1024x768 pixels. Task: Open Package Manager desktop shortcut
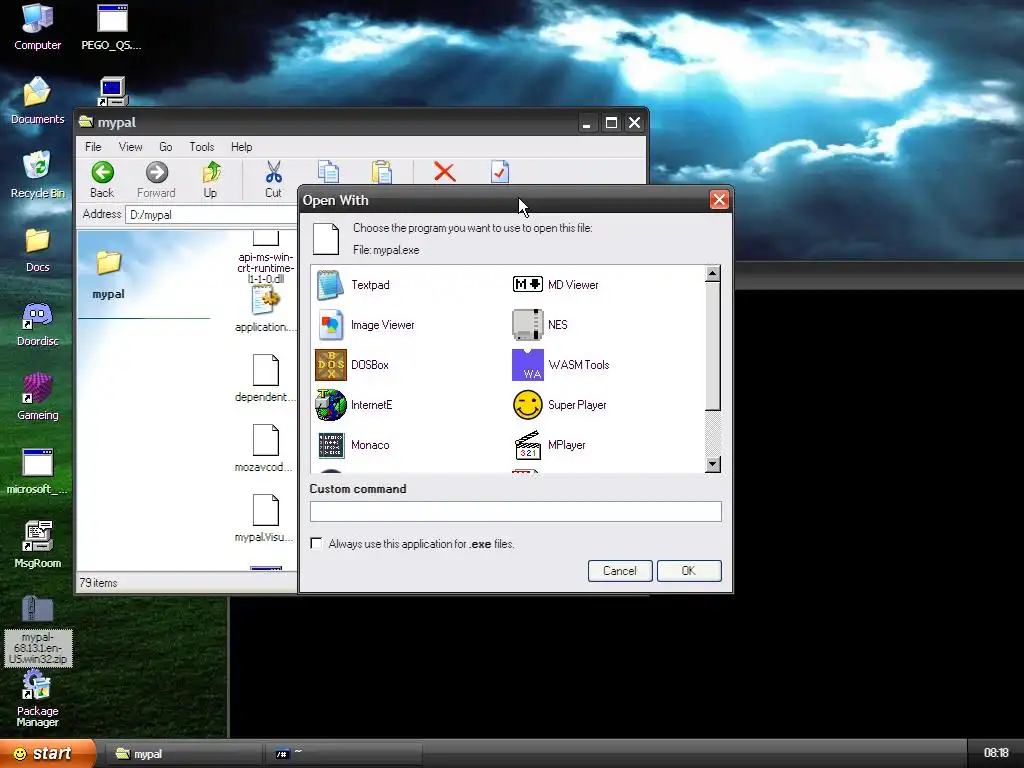[37, 699]
